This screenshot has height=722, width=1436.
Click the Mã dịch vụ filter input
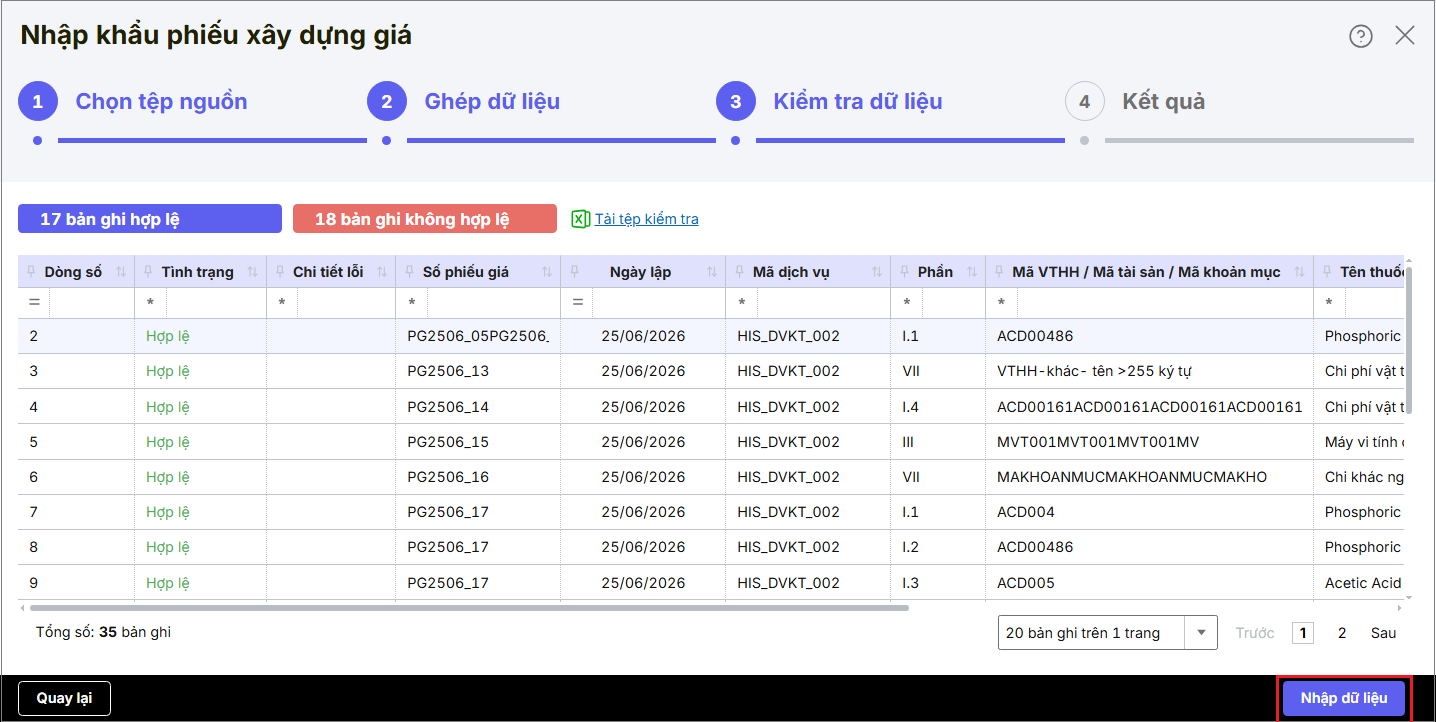coord(823,302)
